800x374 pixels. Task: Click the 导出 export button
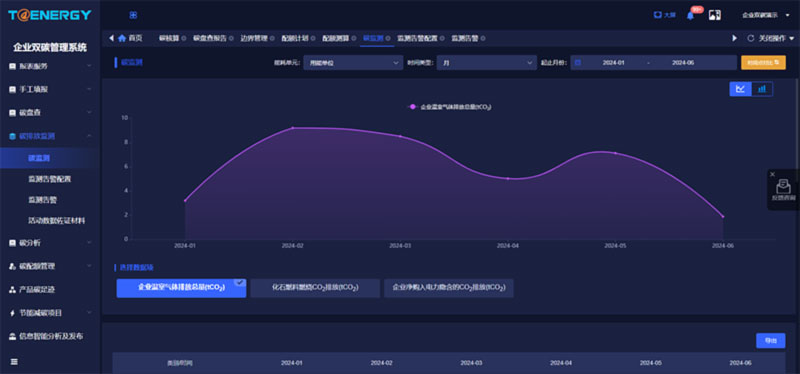tap(770, 341)
